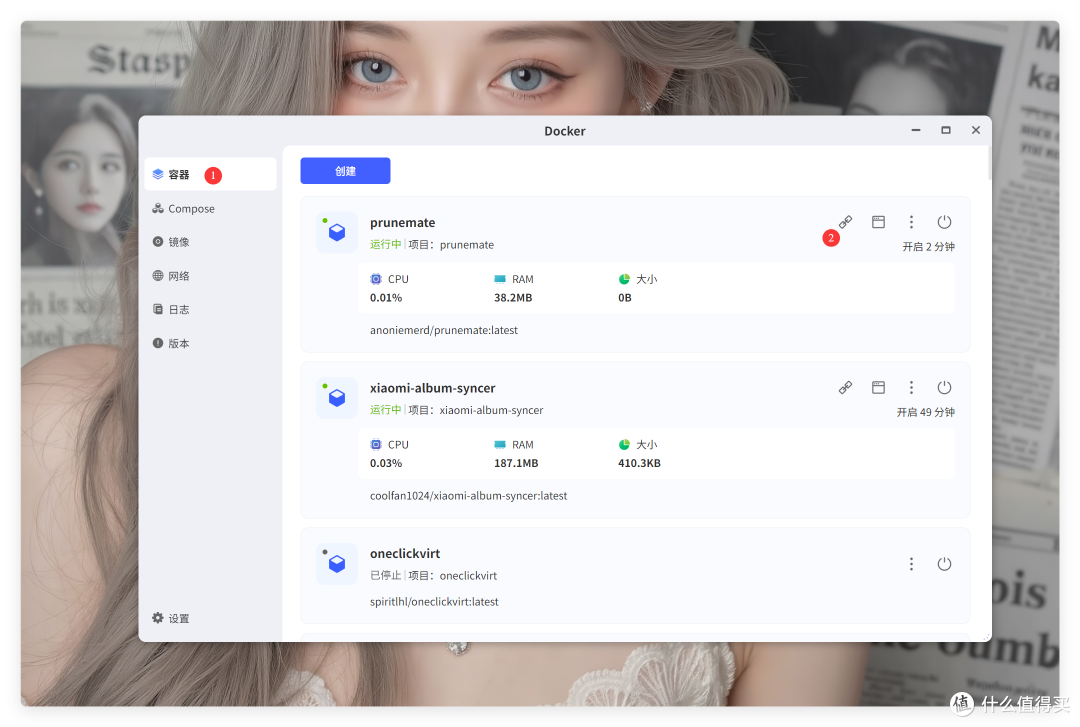Click the oneclickvirt container name
1080x727 pixels.
coord(405,553)
